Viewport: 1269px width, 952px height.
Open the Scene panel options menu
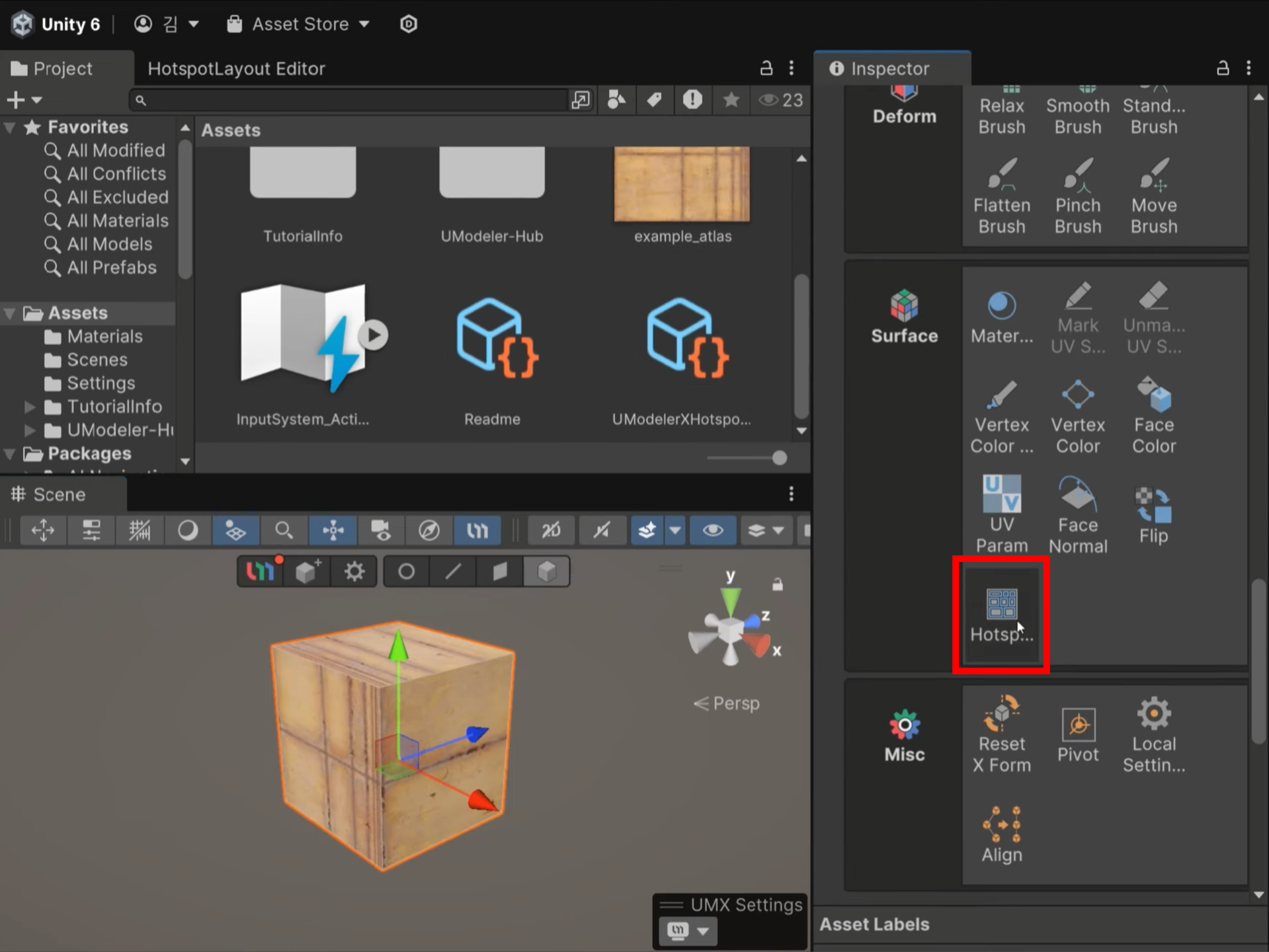click(791, 494)
